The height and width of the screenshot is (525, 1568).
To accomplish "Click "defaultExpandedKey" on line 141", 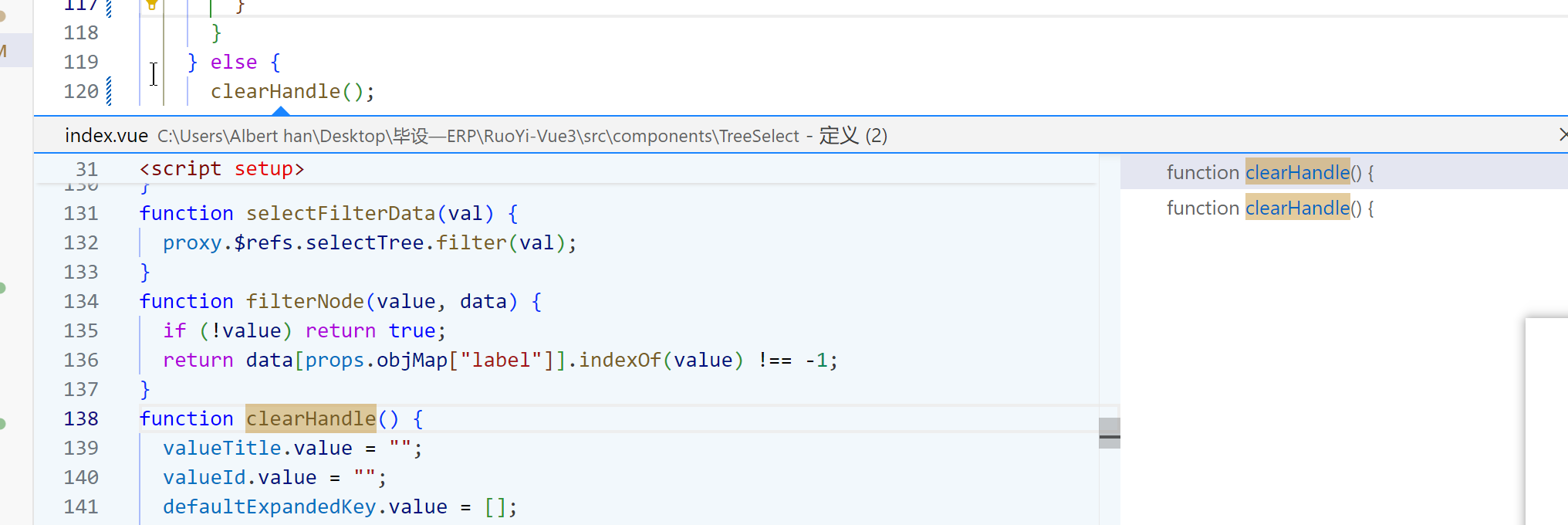I will click(269, 506).
